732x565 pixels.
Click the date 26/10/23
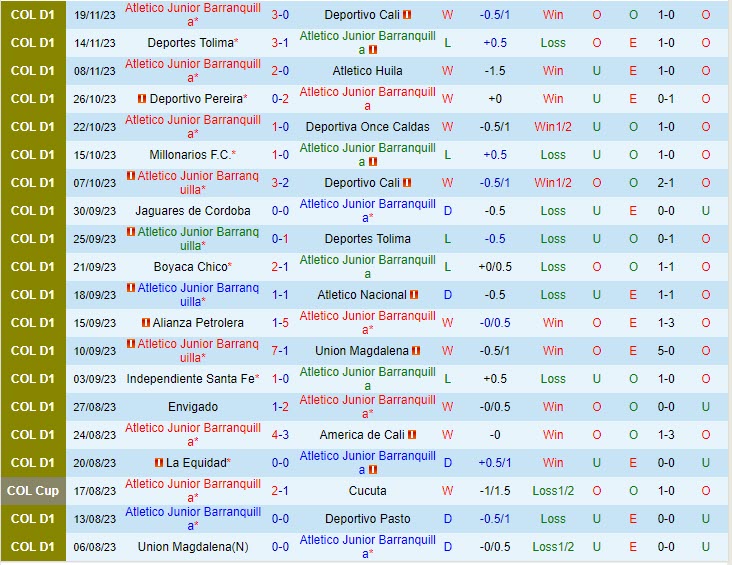[x=94, y=99]
